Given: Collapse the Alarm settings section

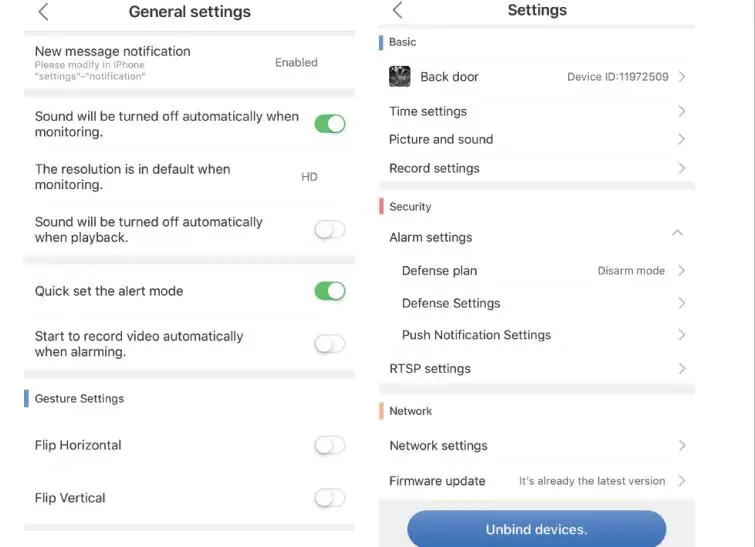Looking at the screenshot, I should click(x=677, y=233).
